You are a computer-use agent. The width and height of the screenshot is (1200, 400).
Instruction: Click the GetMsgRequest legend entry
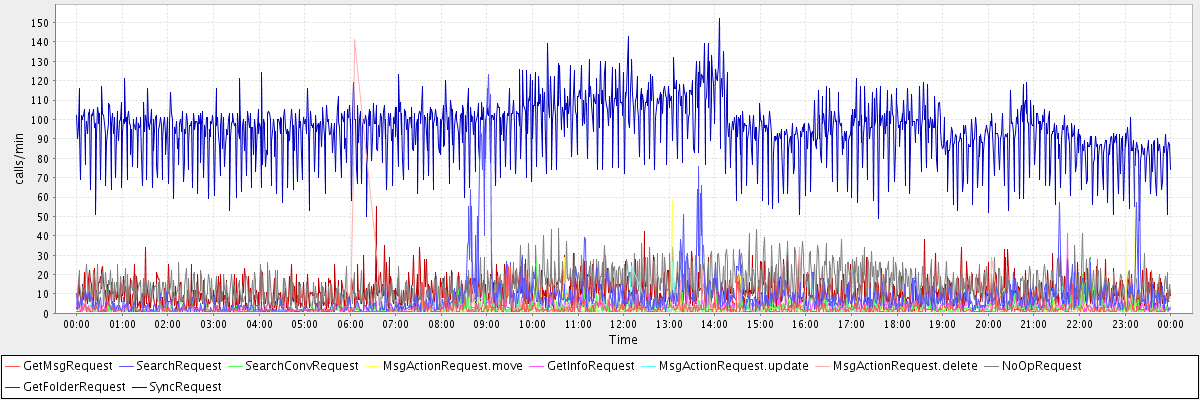tap(67, 366)
